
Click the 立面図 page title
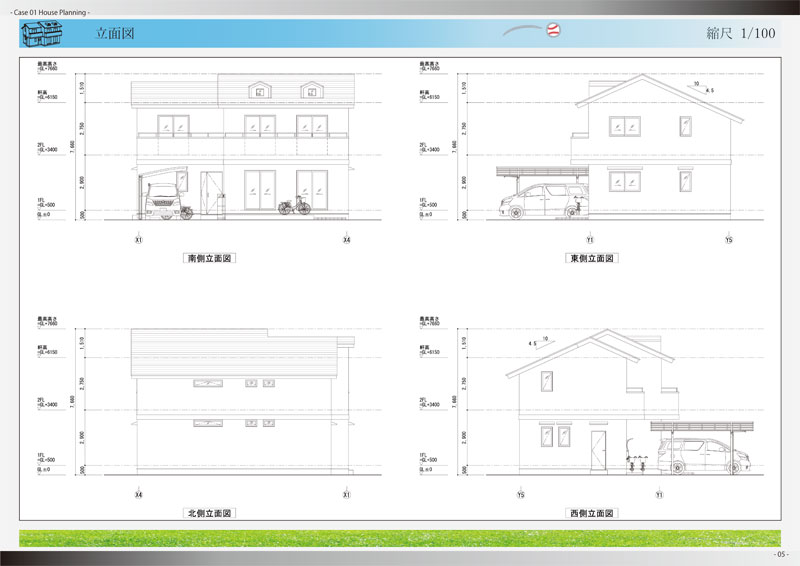(x=115, y=34)
